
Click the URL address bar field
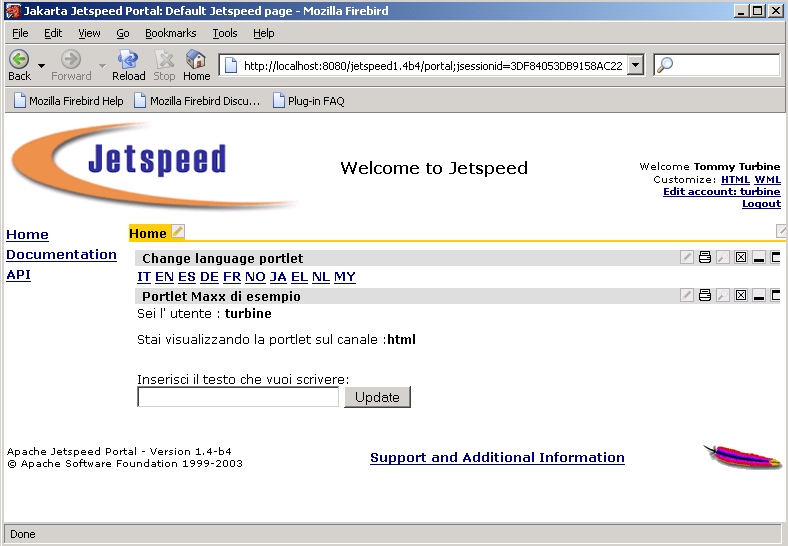click(x=432, y=65)
